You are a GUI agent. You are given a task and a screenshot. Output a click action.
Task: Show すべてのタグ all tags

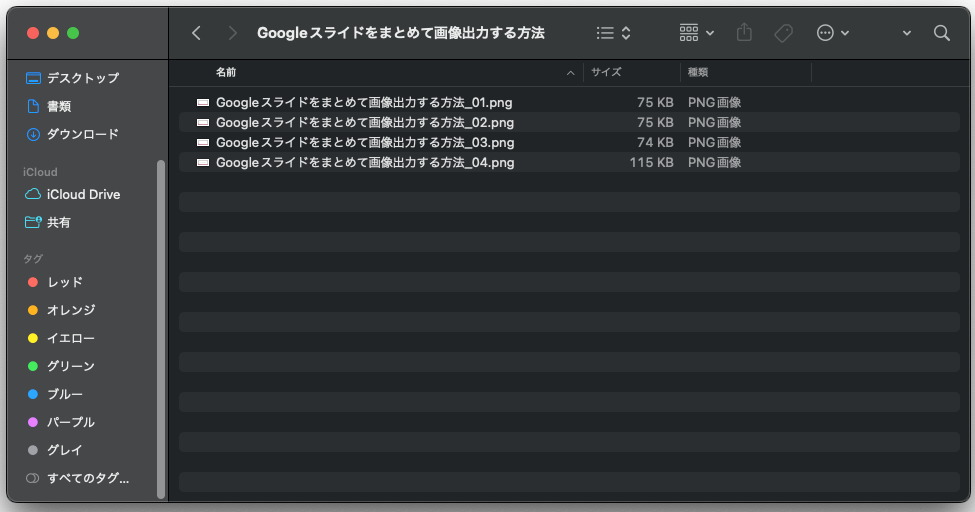tap(87, 478)
